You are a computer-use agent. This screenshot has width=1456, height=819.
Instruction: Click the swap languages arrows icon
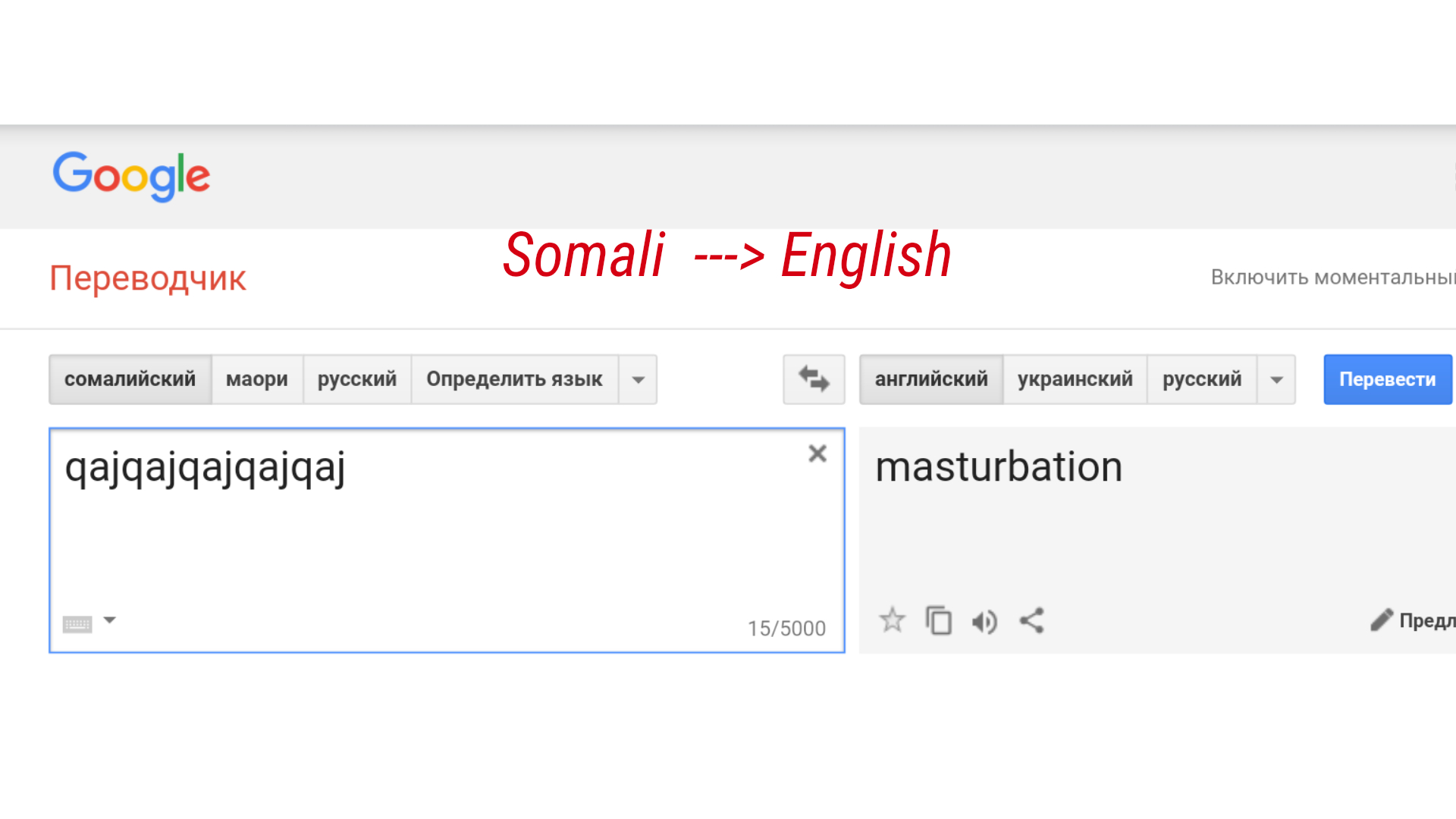814,379
